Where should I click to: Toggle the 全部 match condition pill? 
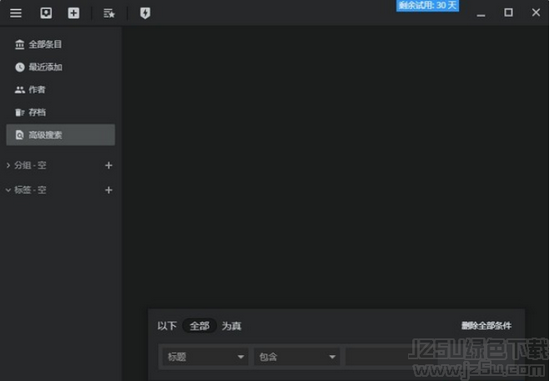coord(199,326)
